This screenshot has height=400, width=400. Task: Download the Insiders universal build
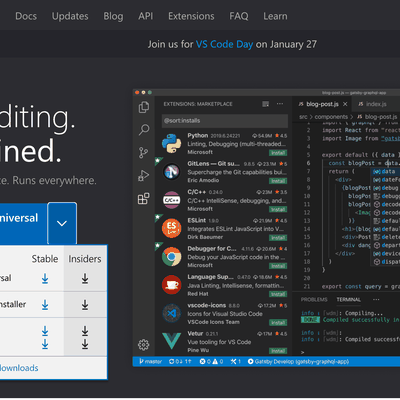click(x=85, y=278)
